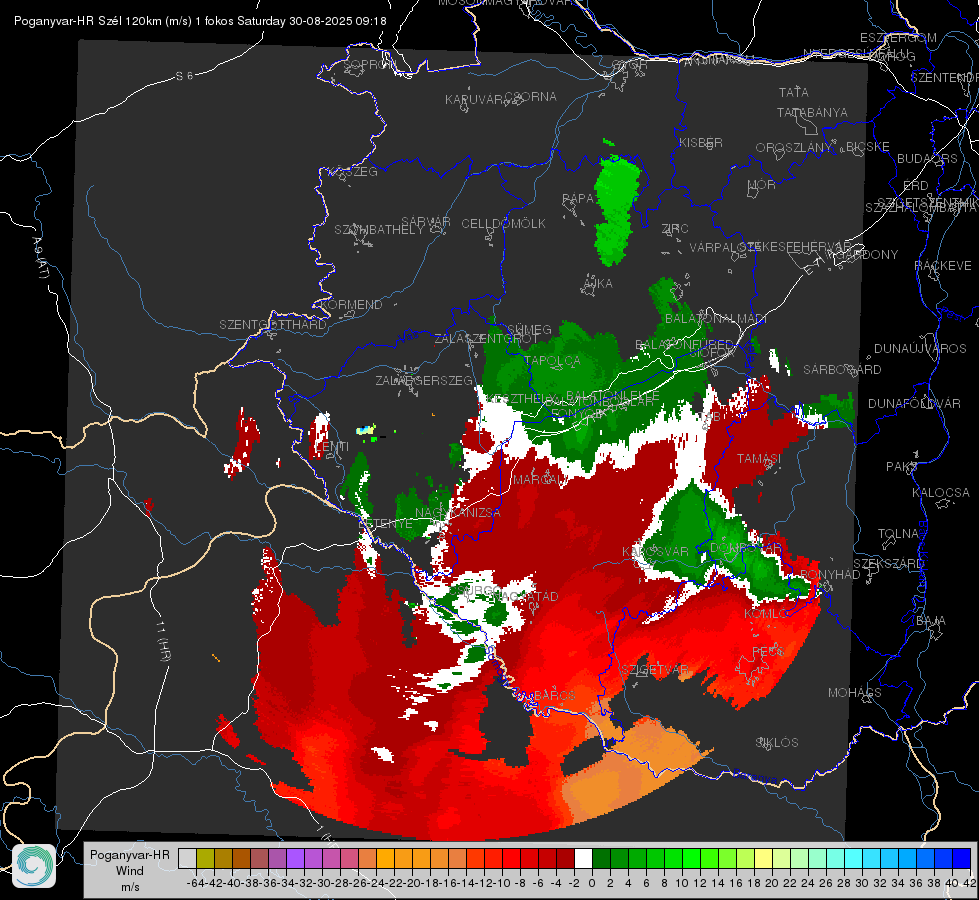
Task: Click the 'KALOCSA' city label
Action: coord(941,493)
